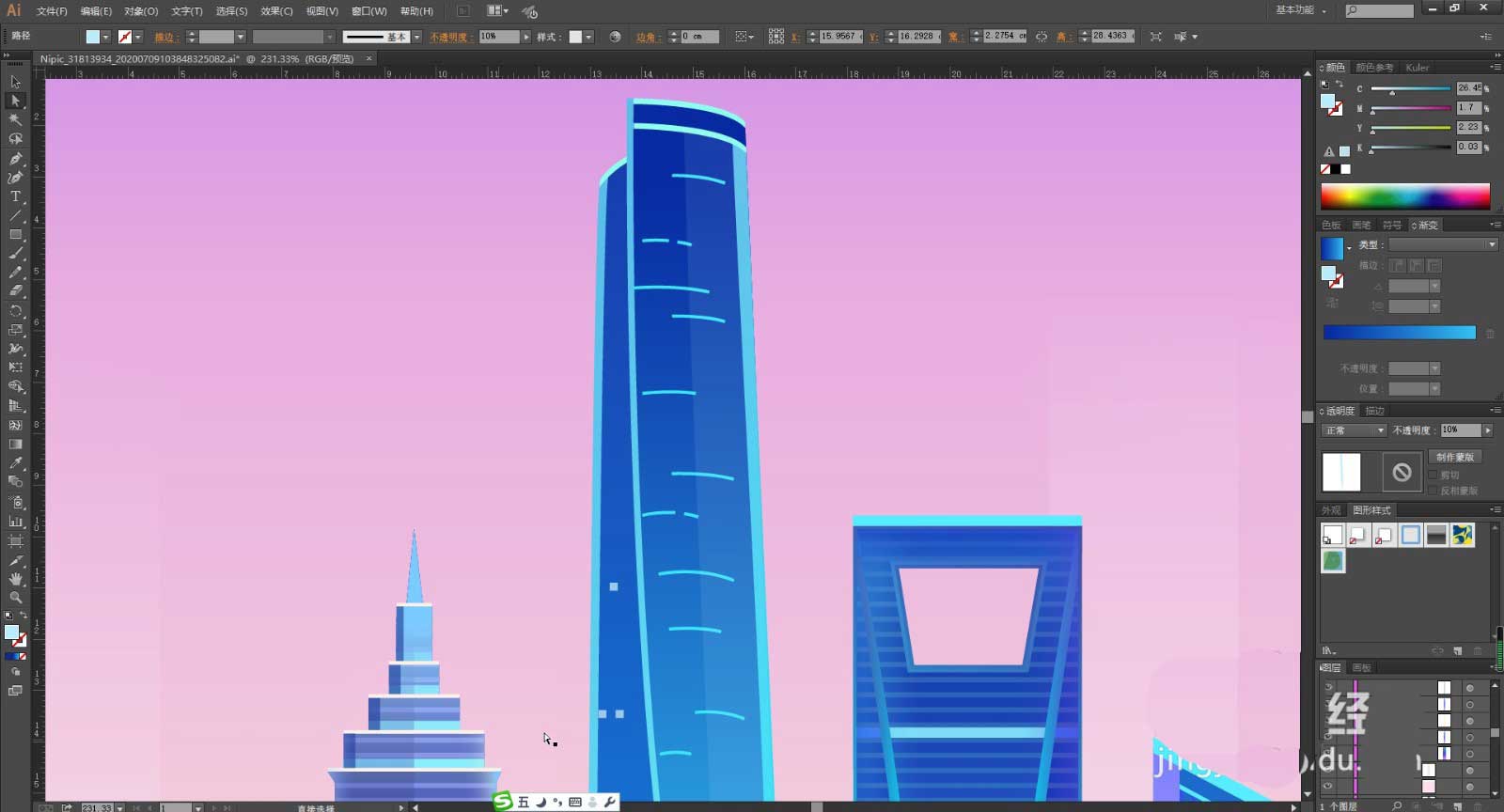Click the Graphic Styles library menu icon
This screenshot has width=1504, height=812.
click(1328, 650)
